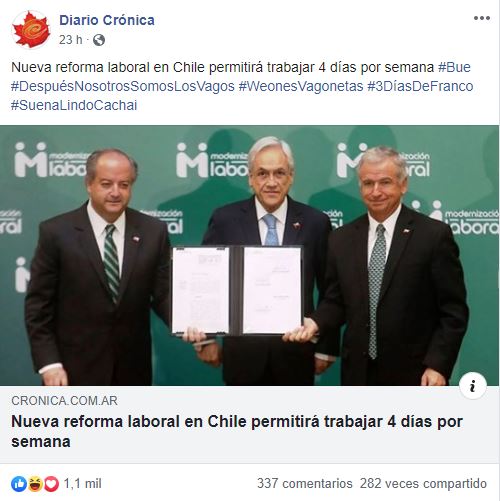This screenshot has width=500, height=501.
Task: Click the blue Like reaction icon
Action: (x=19, y=483)
